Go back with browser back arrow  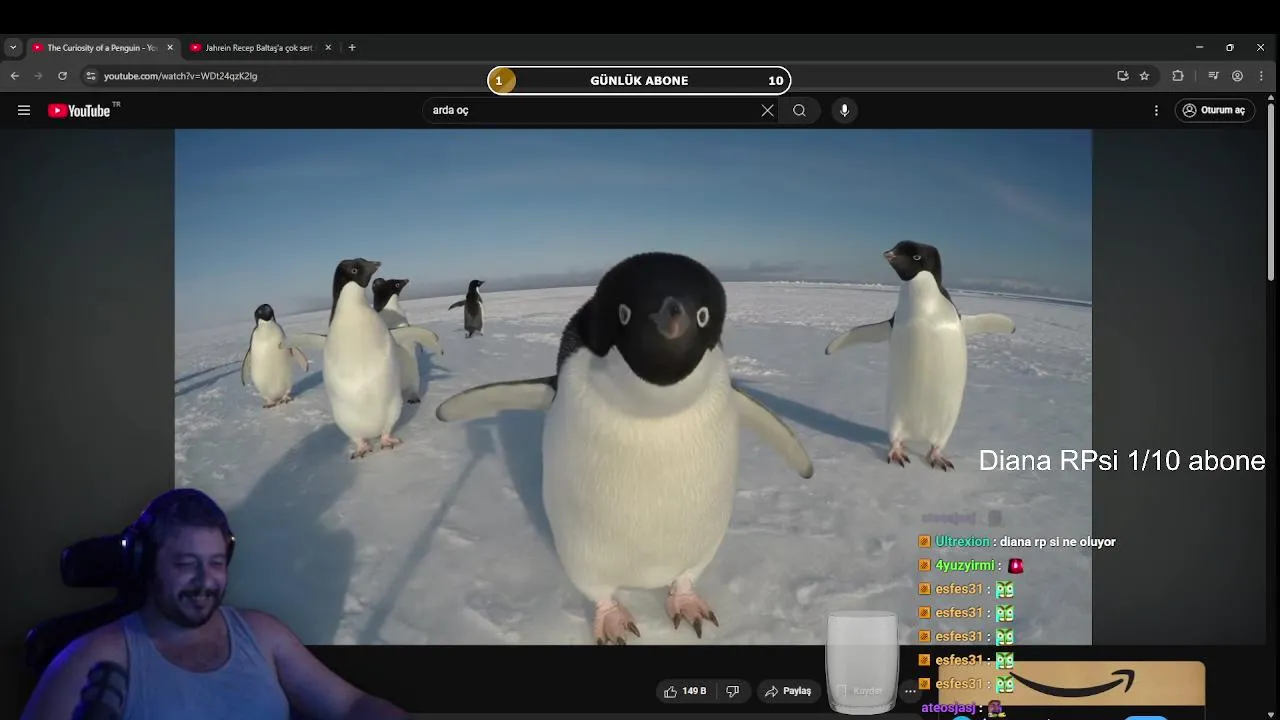(x=14, y=76)
